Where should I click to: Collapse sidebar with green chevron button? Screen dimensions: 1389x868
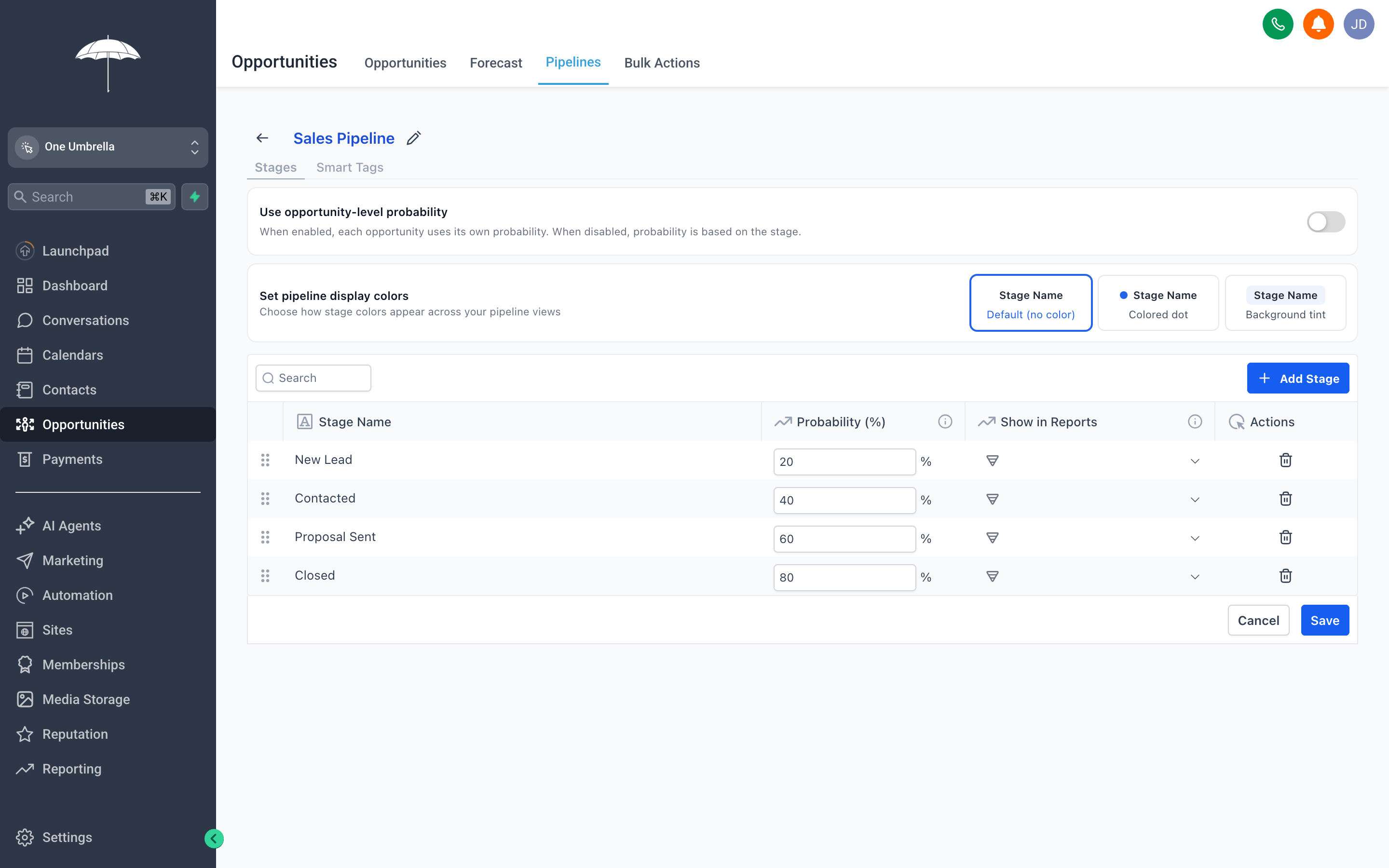tap(214, 839)
